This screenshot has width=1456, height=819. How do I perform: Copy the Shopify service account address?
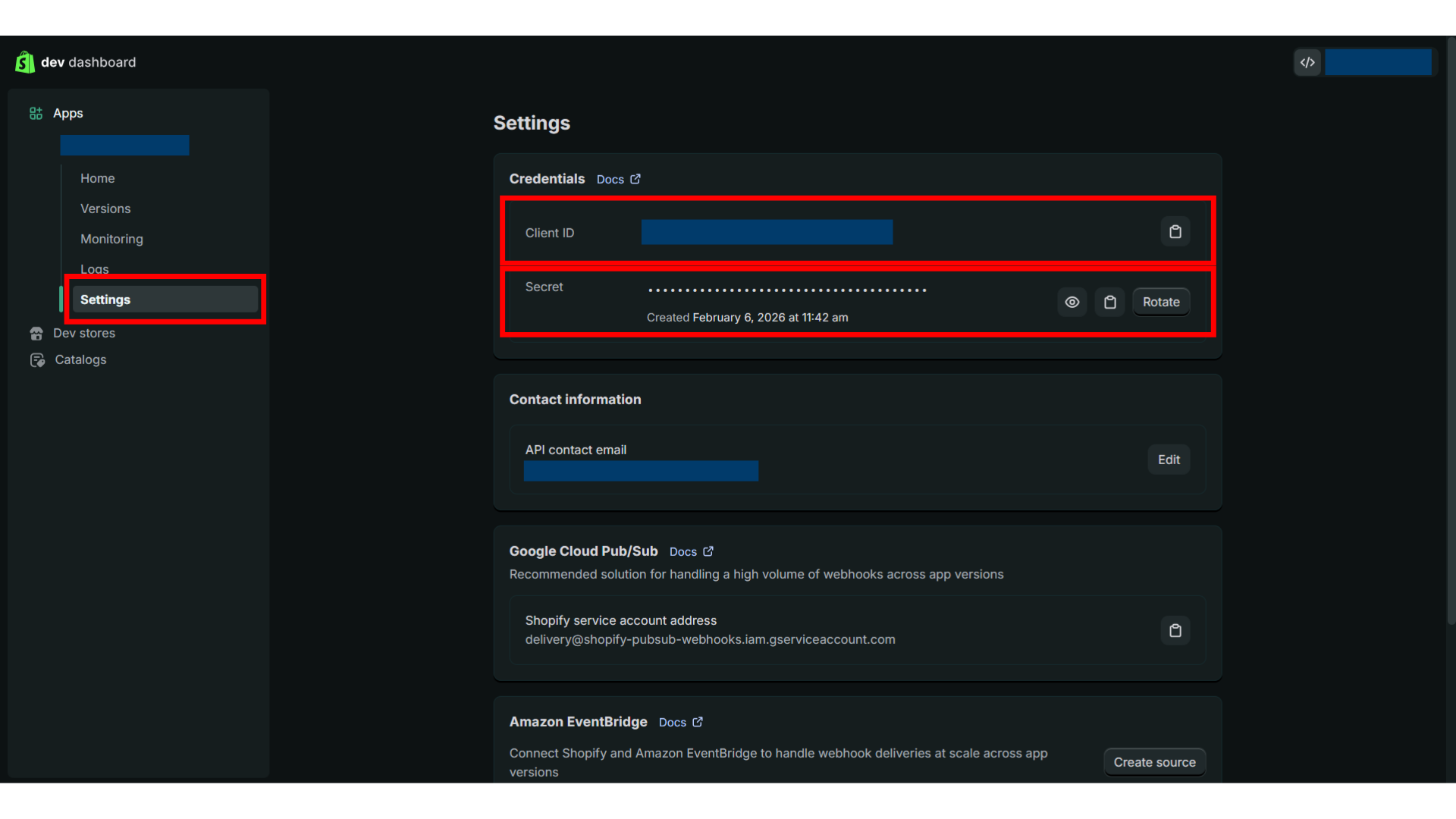(x=1175, y=630)
